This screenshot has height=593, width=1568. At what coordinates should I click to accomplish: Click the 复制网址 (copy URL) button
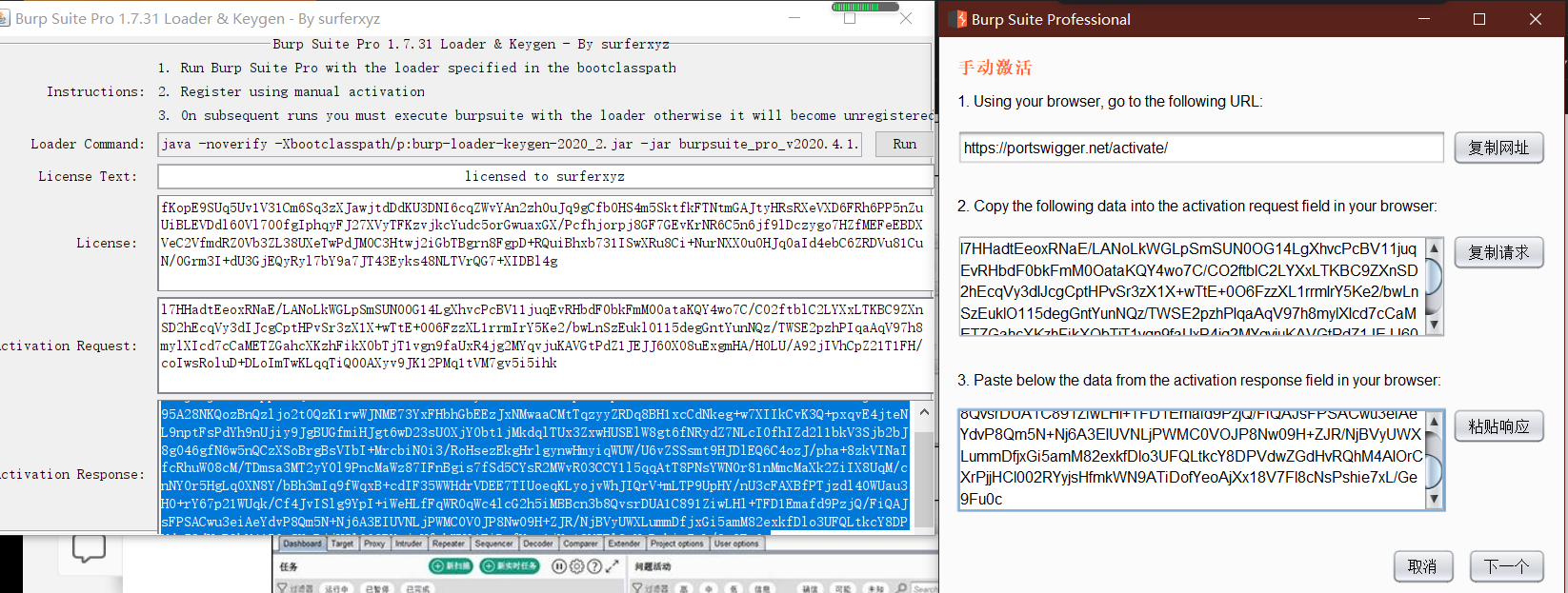(1498, 148)
